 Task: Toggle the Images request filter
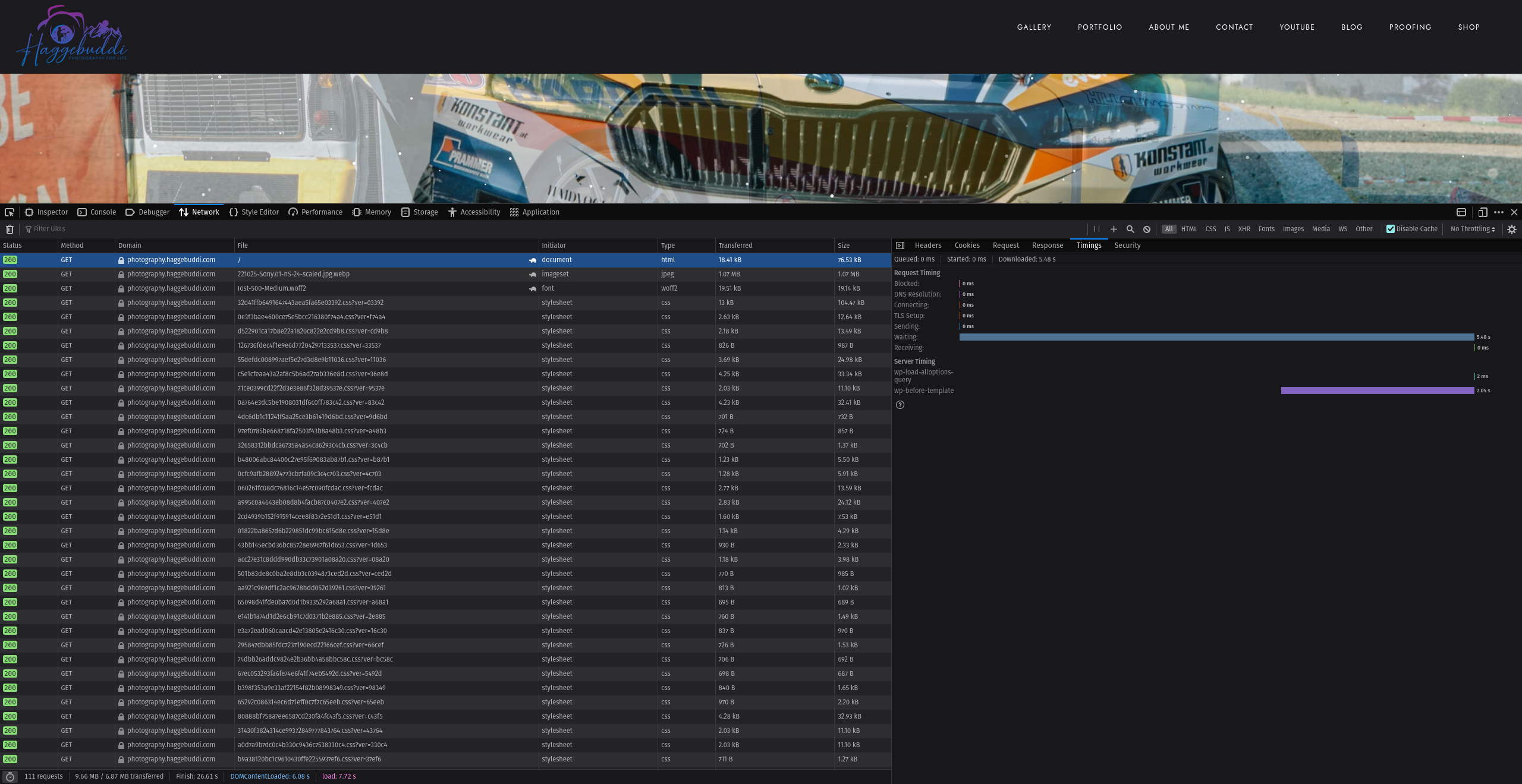tap(1293, 229)
